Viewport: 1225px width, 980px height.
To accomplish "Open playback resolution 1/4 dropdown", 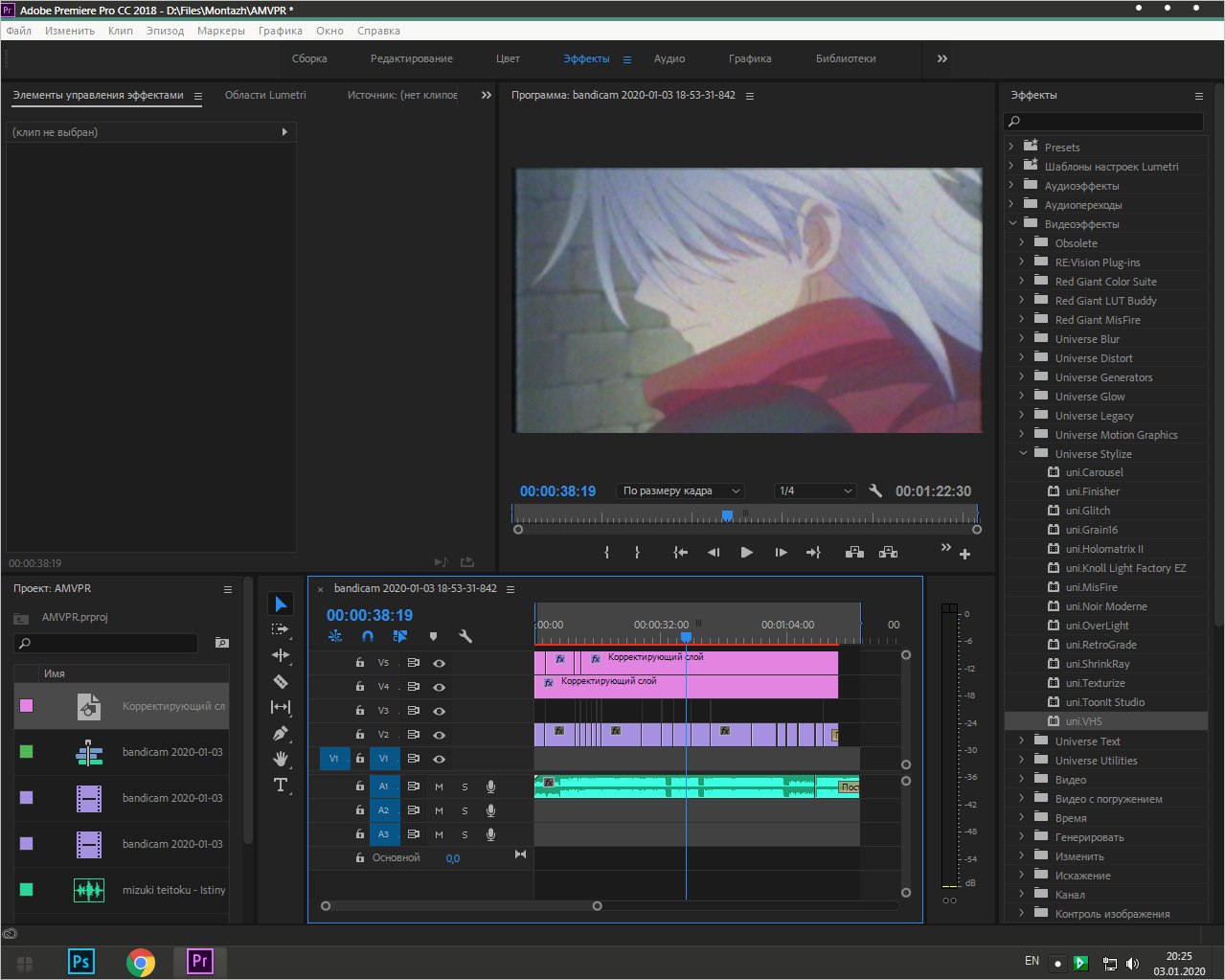I will (815, 490).
